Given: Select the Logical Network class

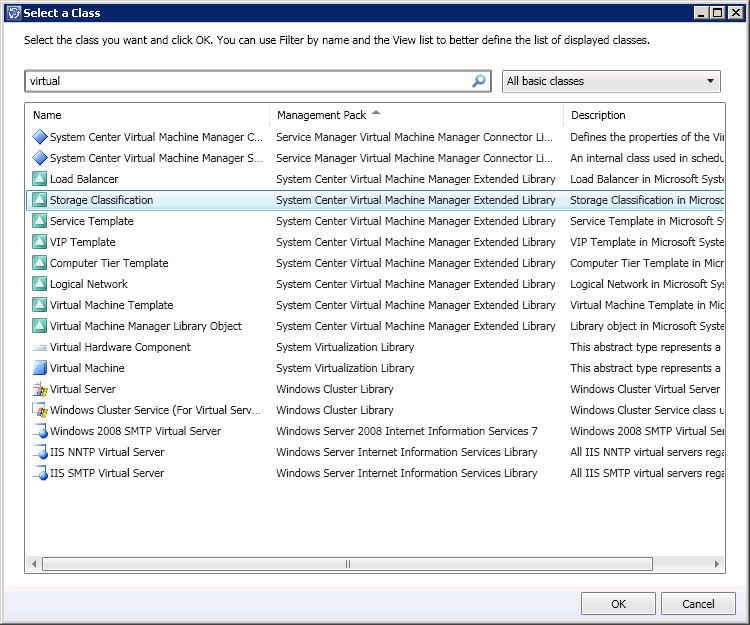Looking at the screenshot, I should tap(89, 284).
